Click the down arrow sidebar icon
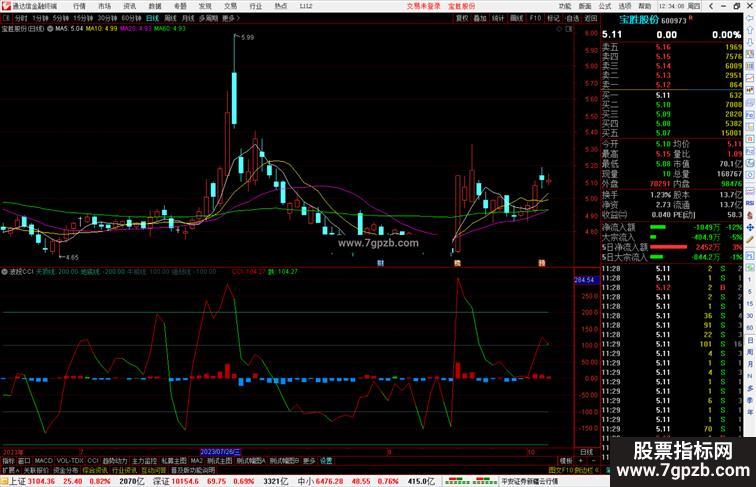756x487 pixels. pos(750,42)
